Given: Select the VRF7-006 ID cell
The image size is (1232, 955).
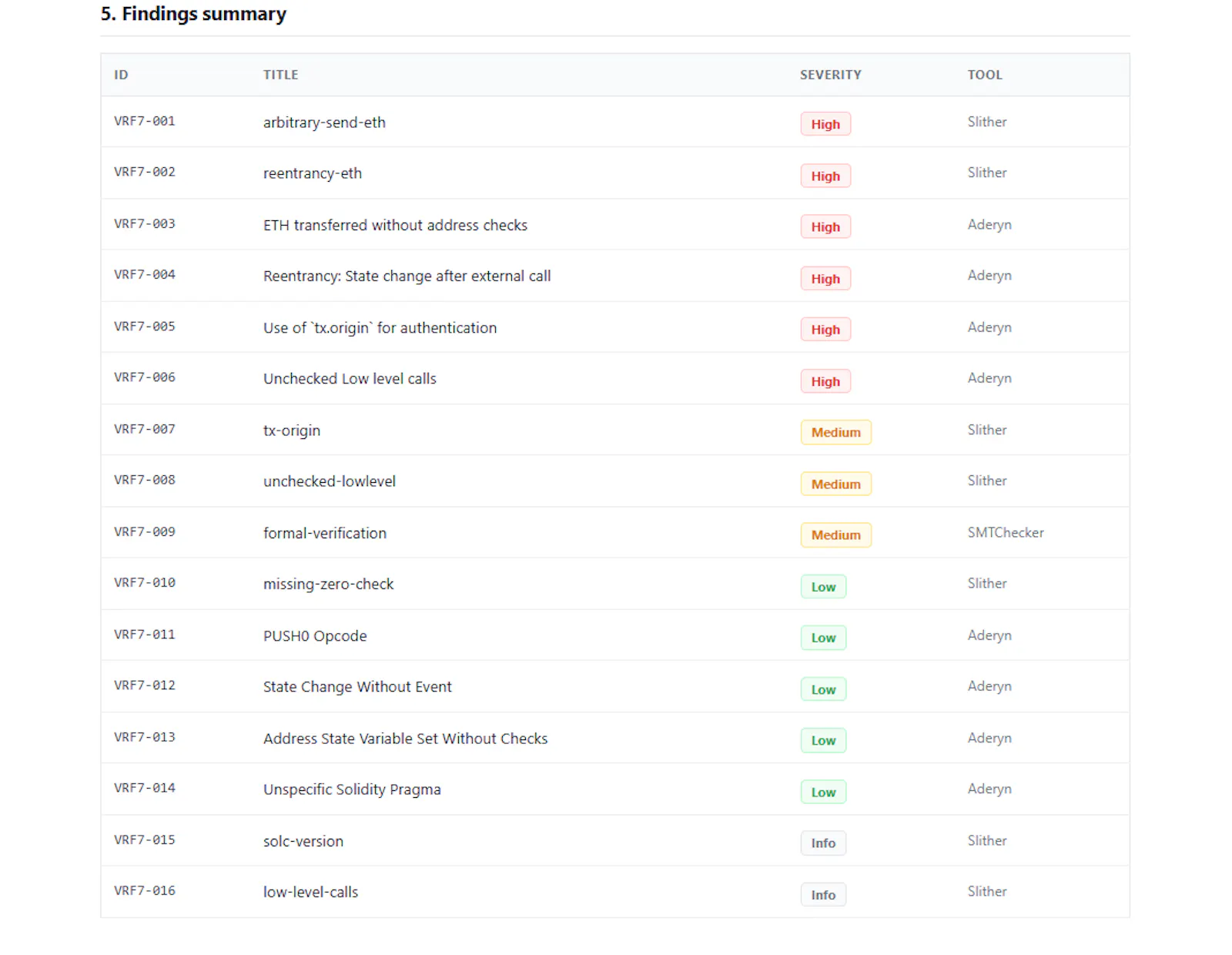Looking at the screenshot, I should click(x=145, y=377).
